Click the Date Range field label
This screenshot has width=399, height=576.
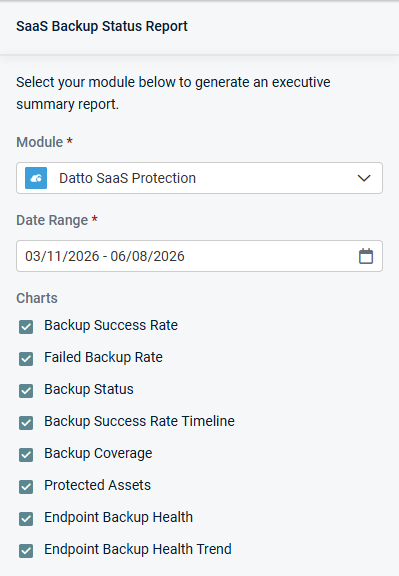pyautogui.click(x=52, y=220)
